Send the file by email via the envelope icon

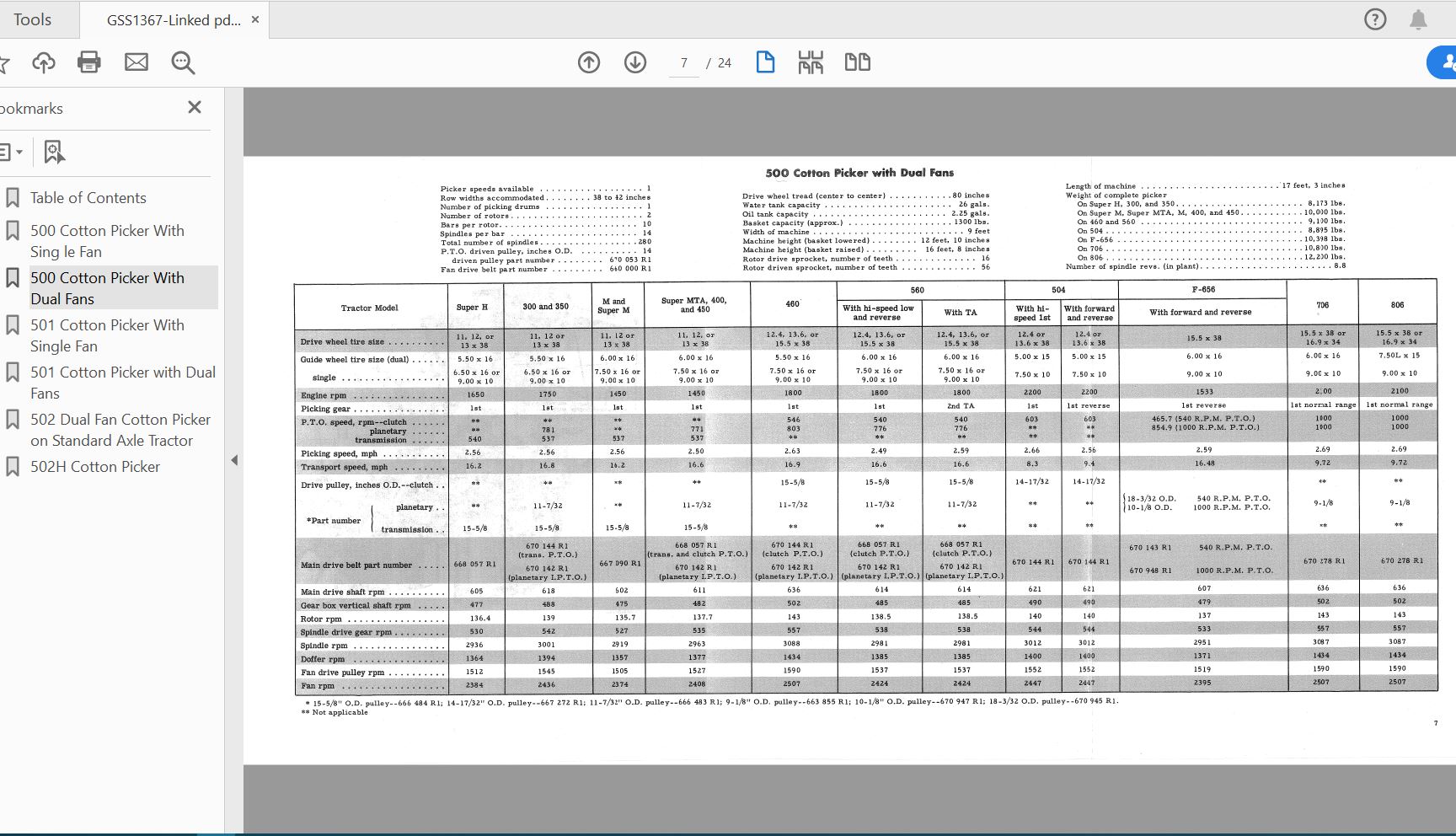tap(136, 62)
